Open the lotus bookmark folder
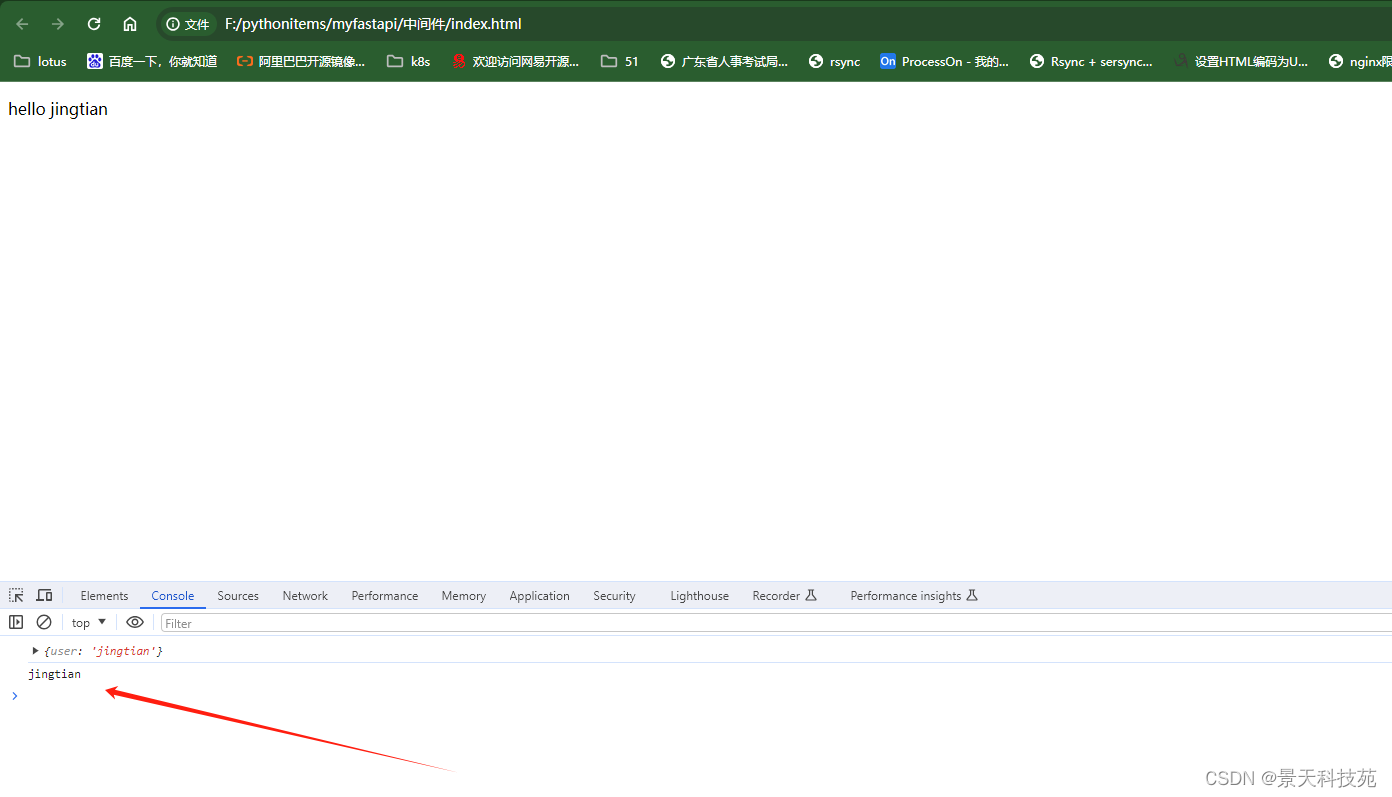 [x=40, y=61]
